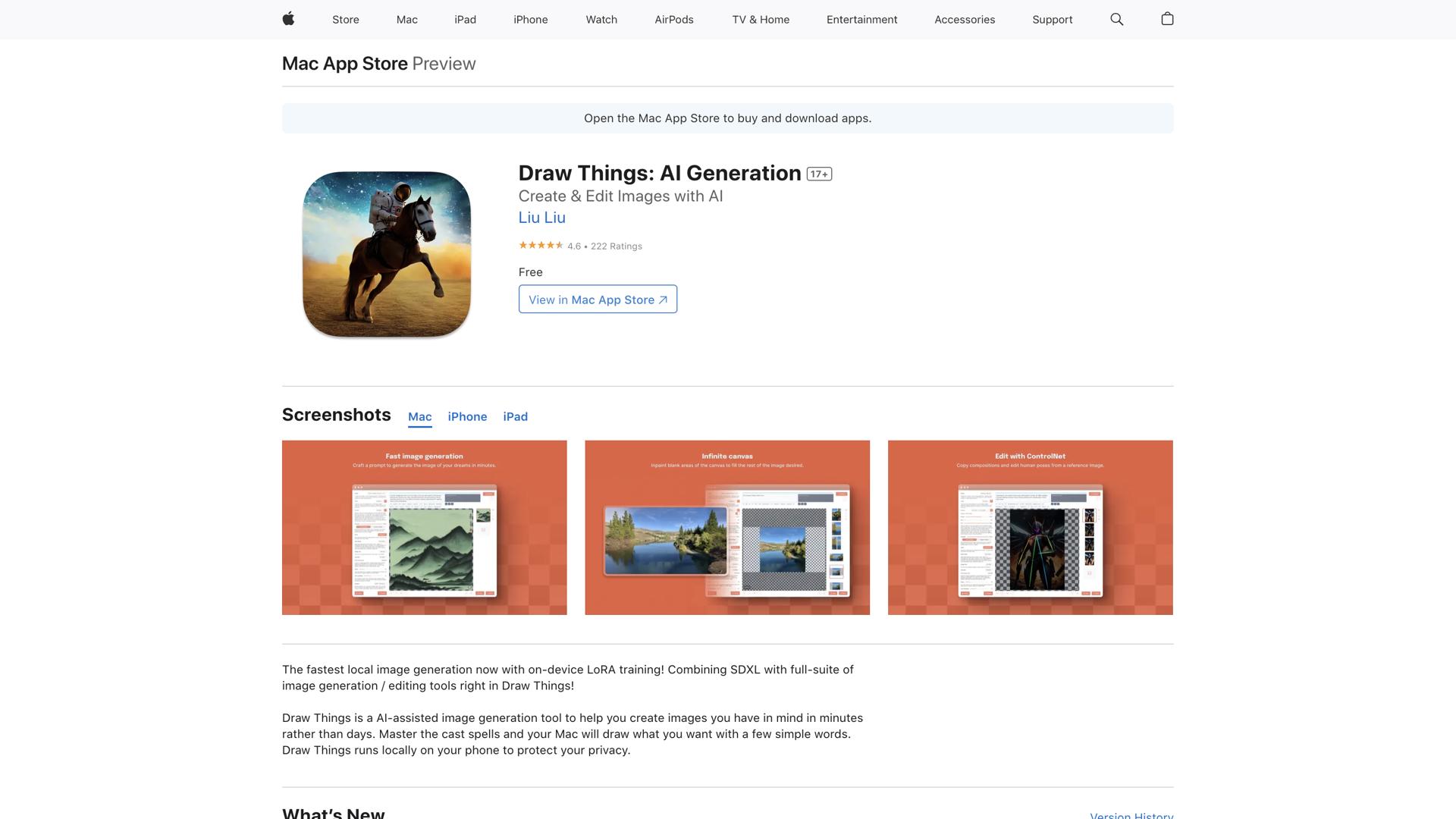Click the Edit with ControlNet screenshot
This screenshot has width=1456, height=819.
click(x=1030, y=528)
